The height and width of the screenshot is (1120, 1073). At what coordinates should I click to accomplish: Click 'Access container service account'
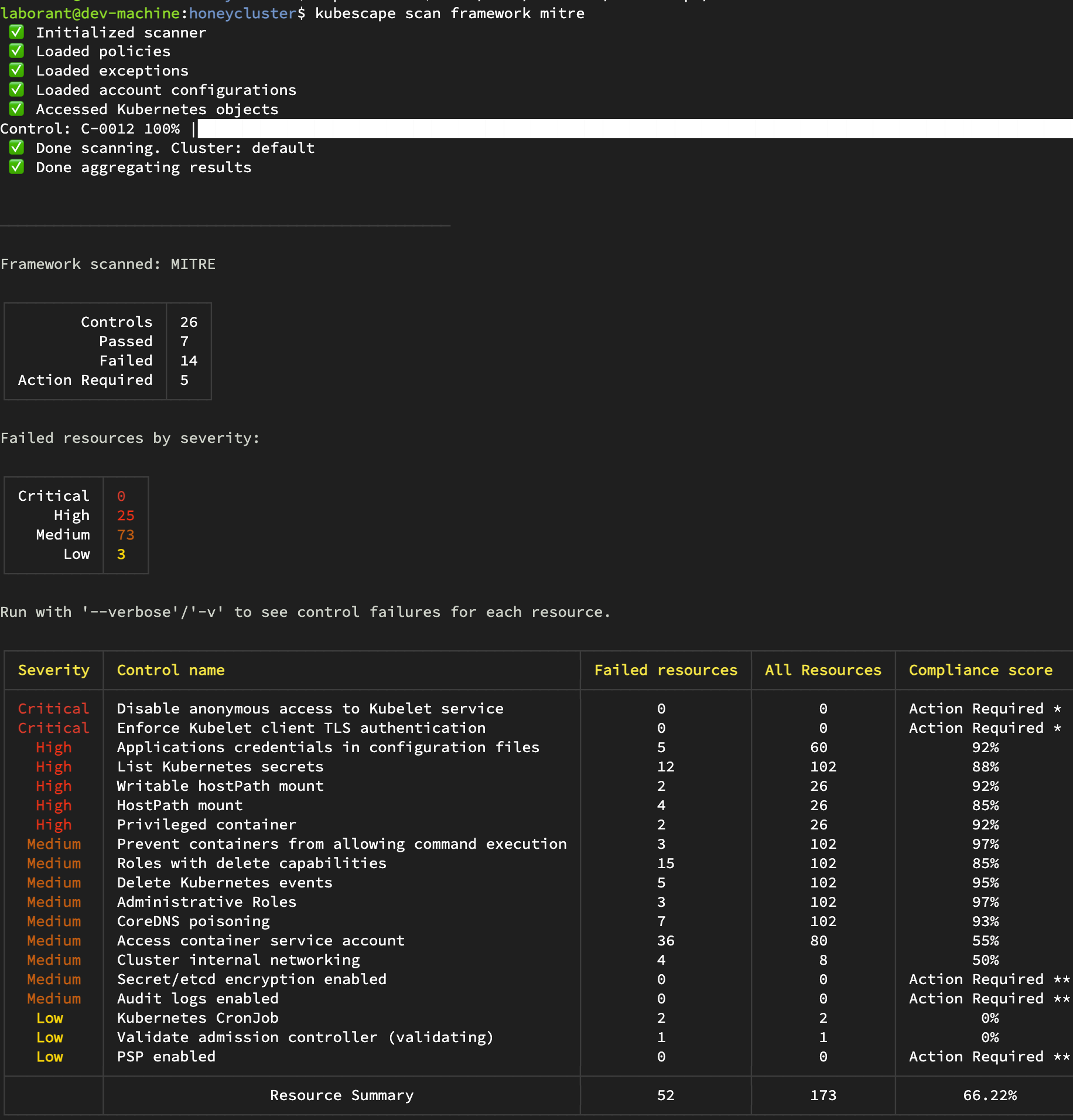coord(261,941)
